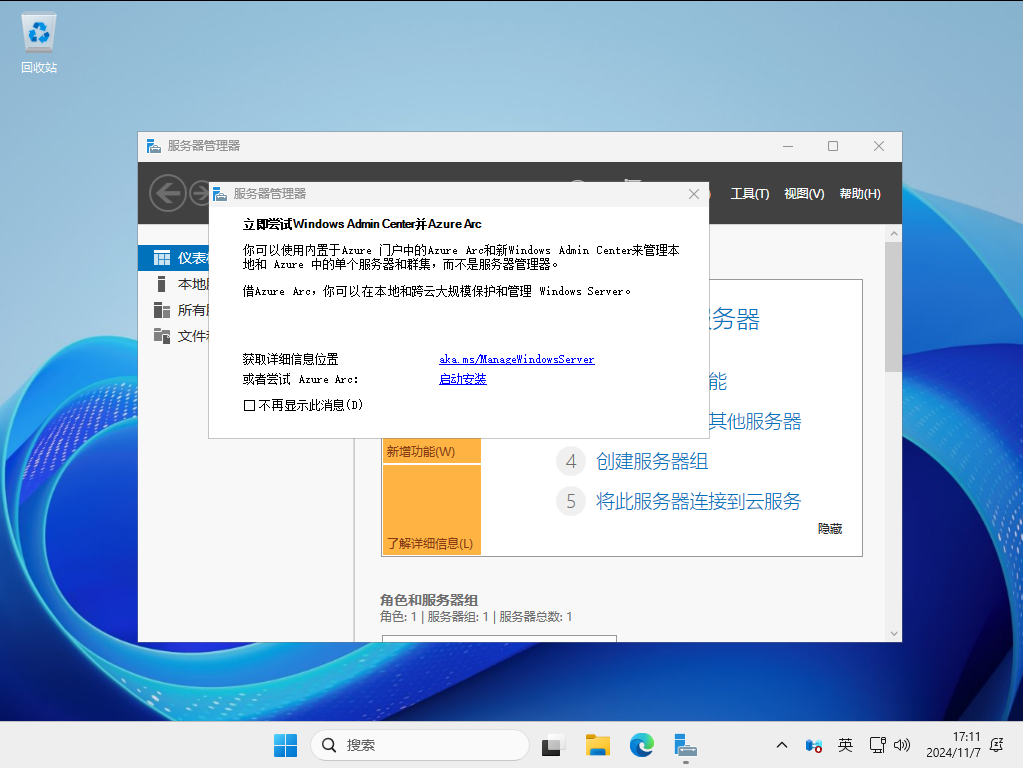Expand the hidden system tray icons chevron

tap(782, 745)
